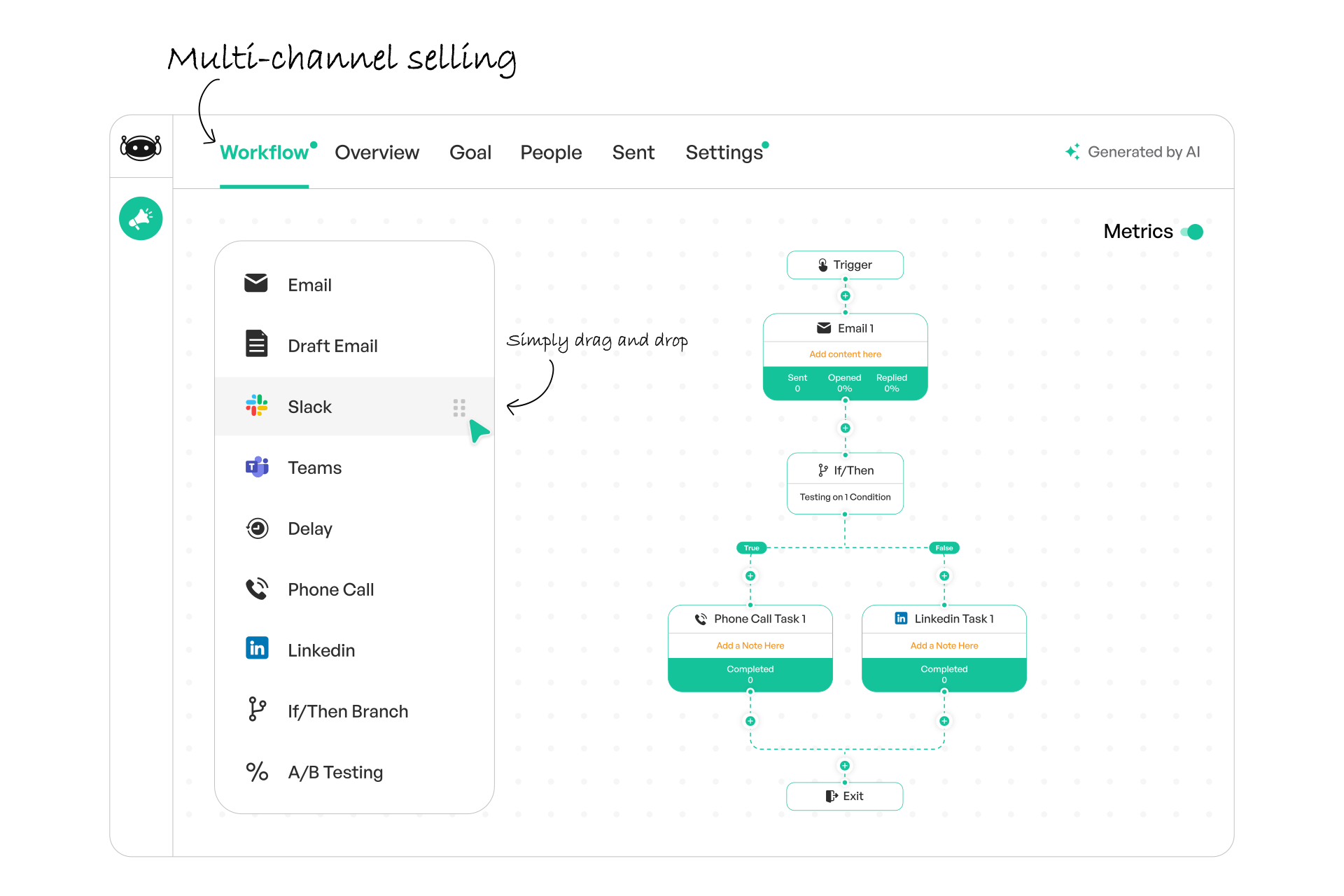The height and width of the screenshot is (896, 1344).
Task: Grab the drag handle dots on Slack row
Action: (459, 407)
